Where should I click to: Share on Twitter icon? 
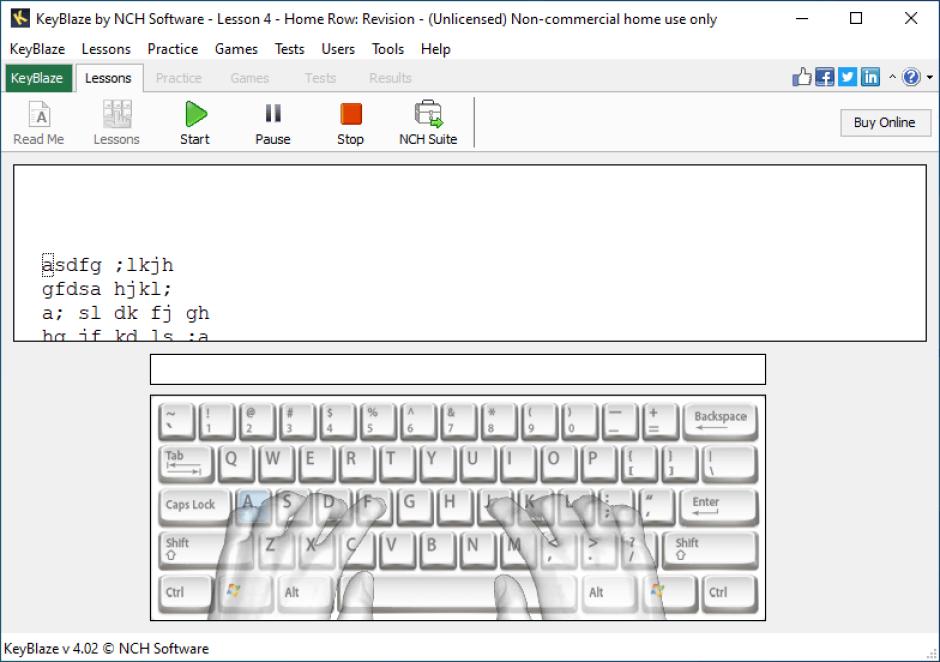click(847, 77)
